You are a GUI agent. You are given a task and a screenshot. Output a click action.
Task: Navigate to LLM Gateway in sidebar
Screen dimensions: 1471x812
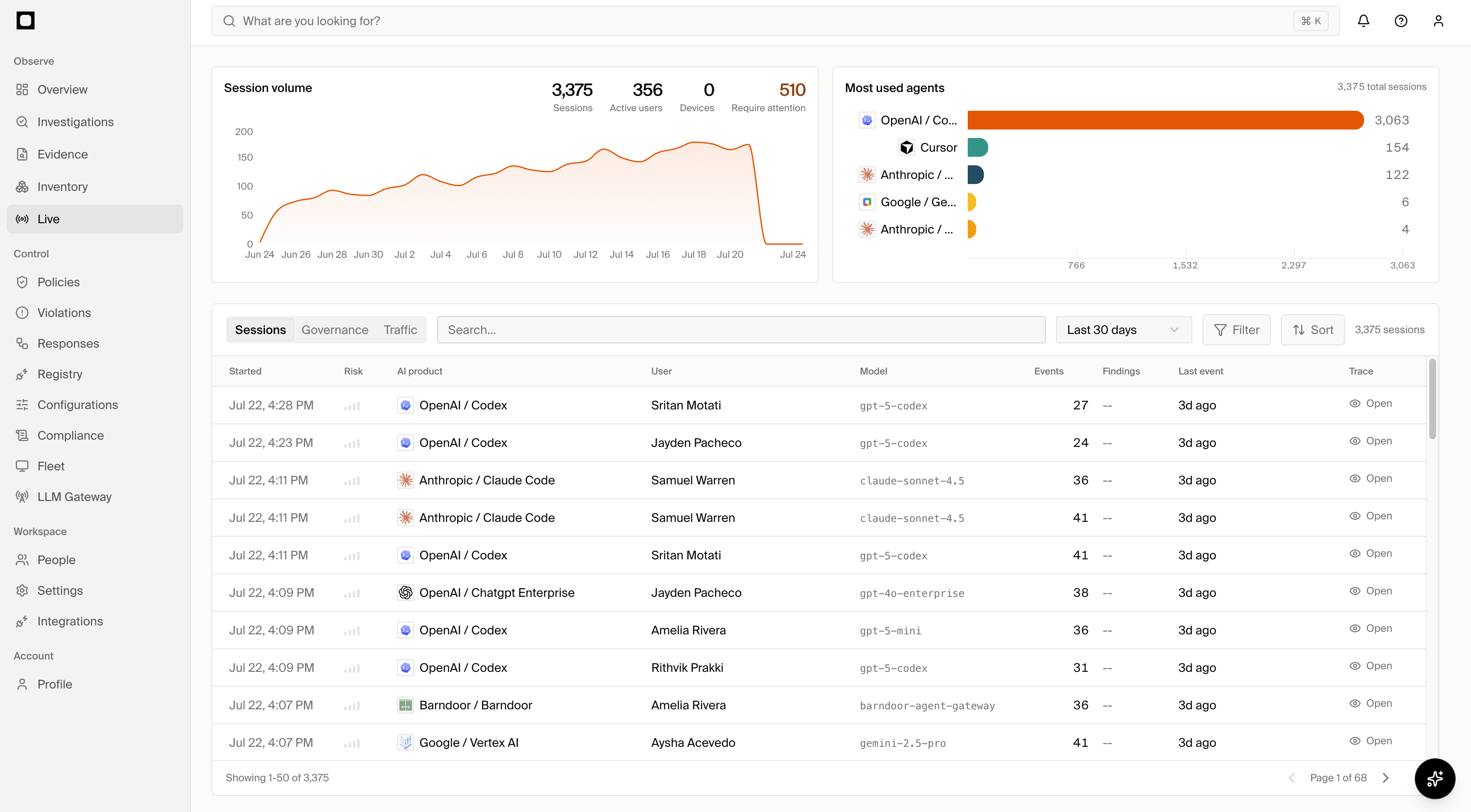point(95,497)
